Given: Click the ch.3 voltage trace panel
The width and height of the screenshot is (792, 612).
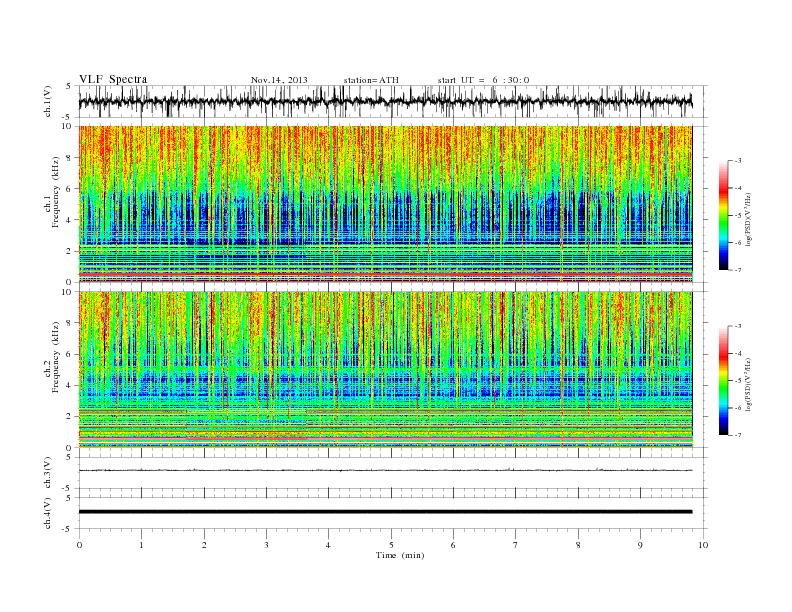Looking at the screenshot, I should (393, 473).
